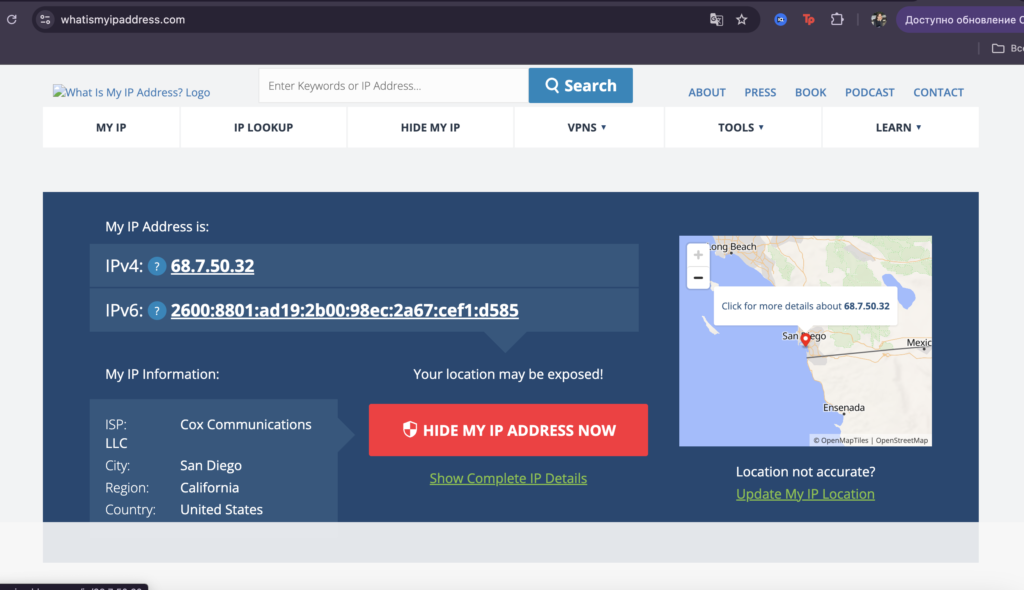Click the IPv6 question mark help icon

pos(157,310)
